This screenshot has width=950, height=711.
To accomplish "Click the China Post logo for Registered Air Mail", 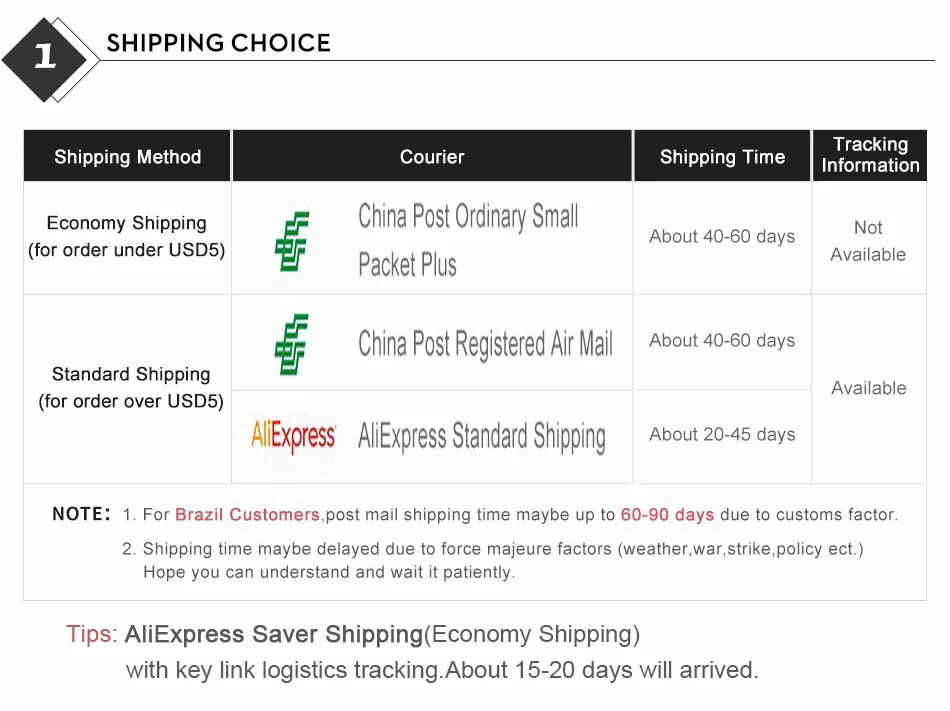I will [292, 344].
